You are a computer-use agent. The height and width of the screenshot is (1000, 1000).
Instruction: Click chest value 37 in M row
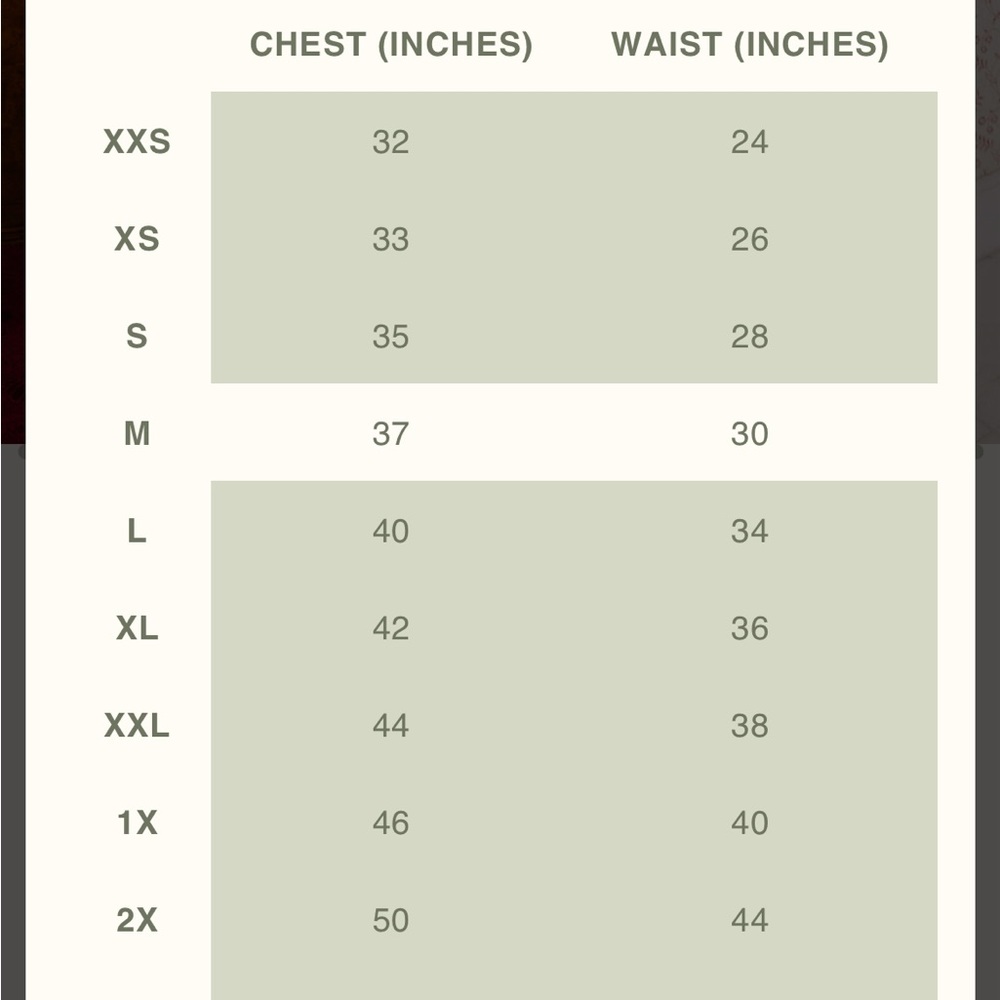pos(390,434)
